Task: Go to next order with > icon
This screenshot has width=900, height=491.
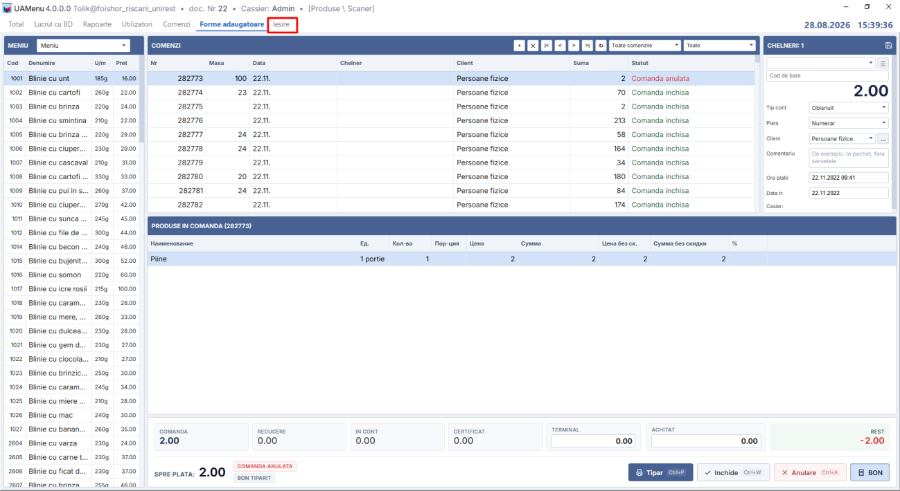Action: pos(573,45)
